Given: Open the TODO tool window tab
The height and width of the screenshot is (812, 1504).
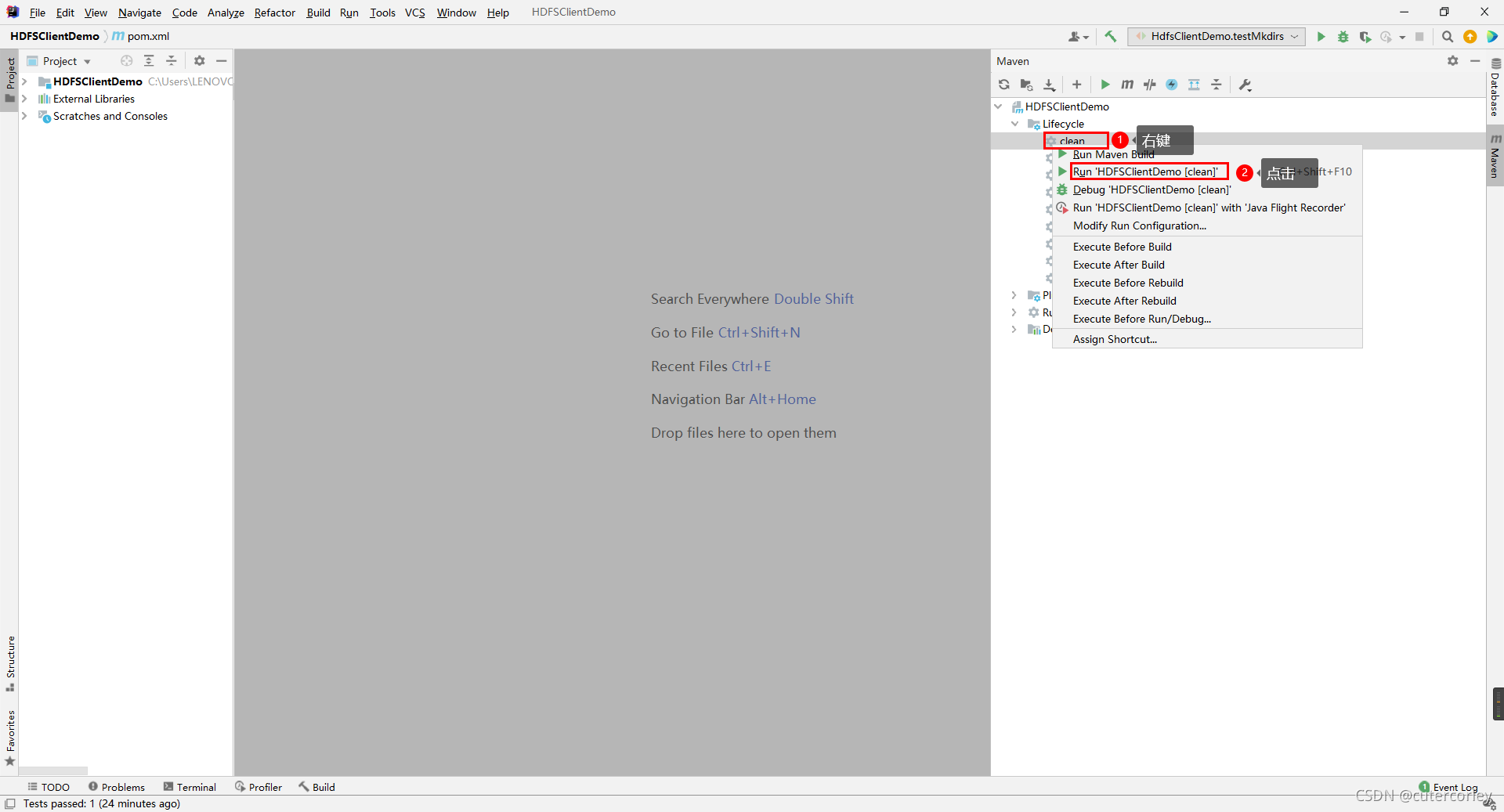Looking at the screenshot, I should 49,787.
